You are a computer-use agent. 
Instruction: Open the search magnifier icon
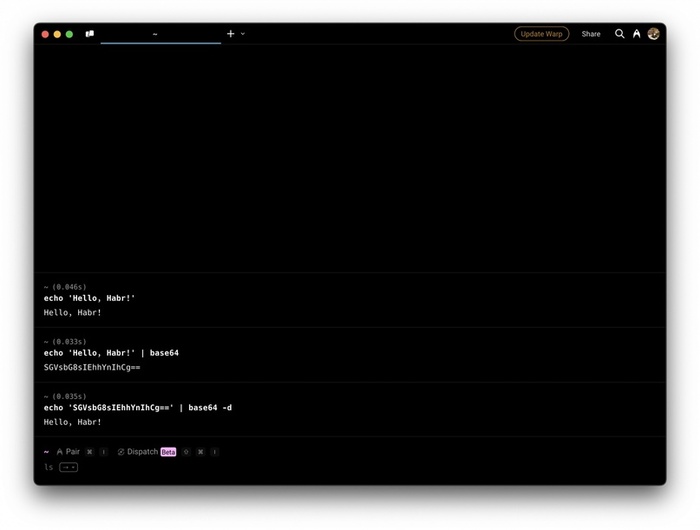coord(619,34)
